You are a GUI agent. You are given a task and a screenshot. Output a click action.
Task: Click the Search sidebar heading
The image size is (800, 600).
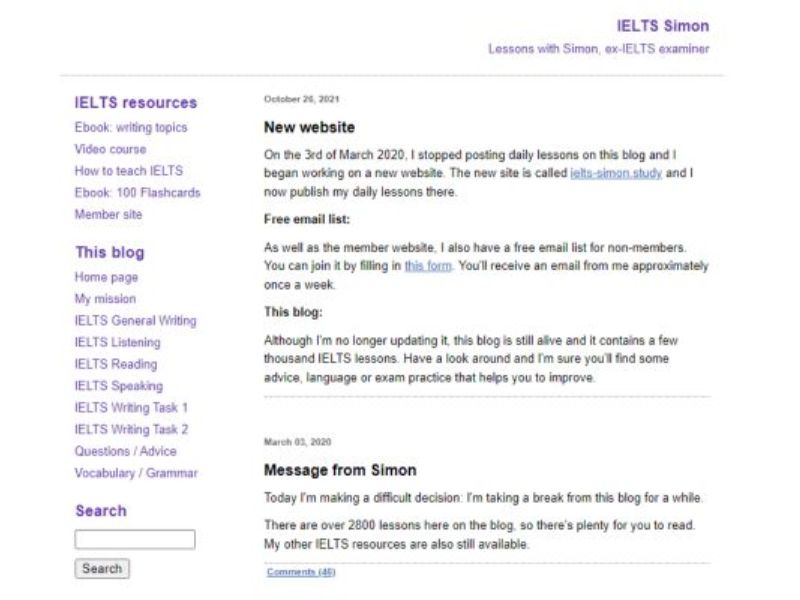pyautogui.click(x=101, y=511)
